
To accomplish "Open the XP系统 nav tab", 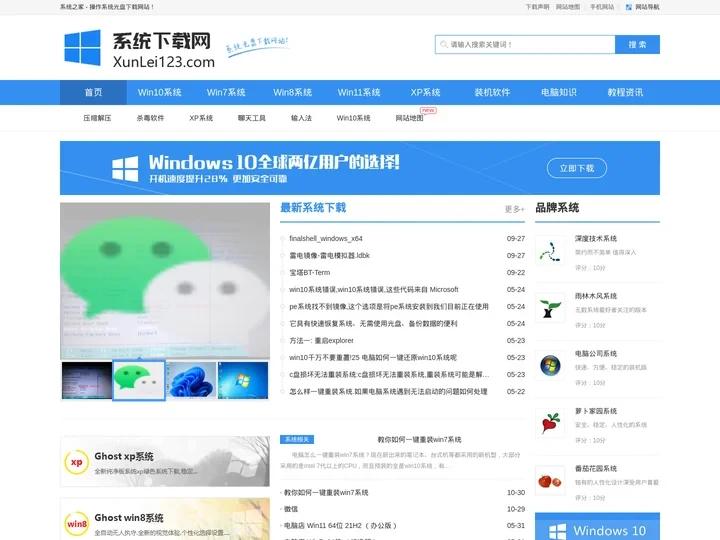I will coord(425,92).
